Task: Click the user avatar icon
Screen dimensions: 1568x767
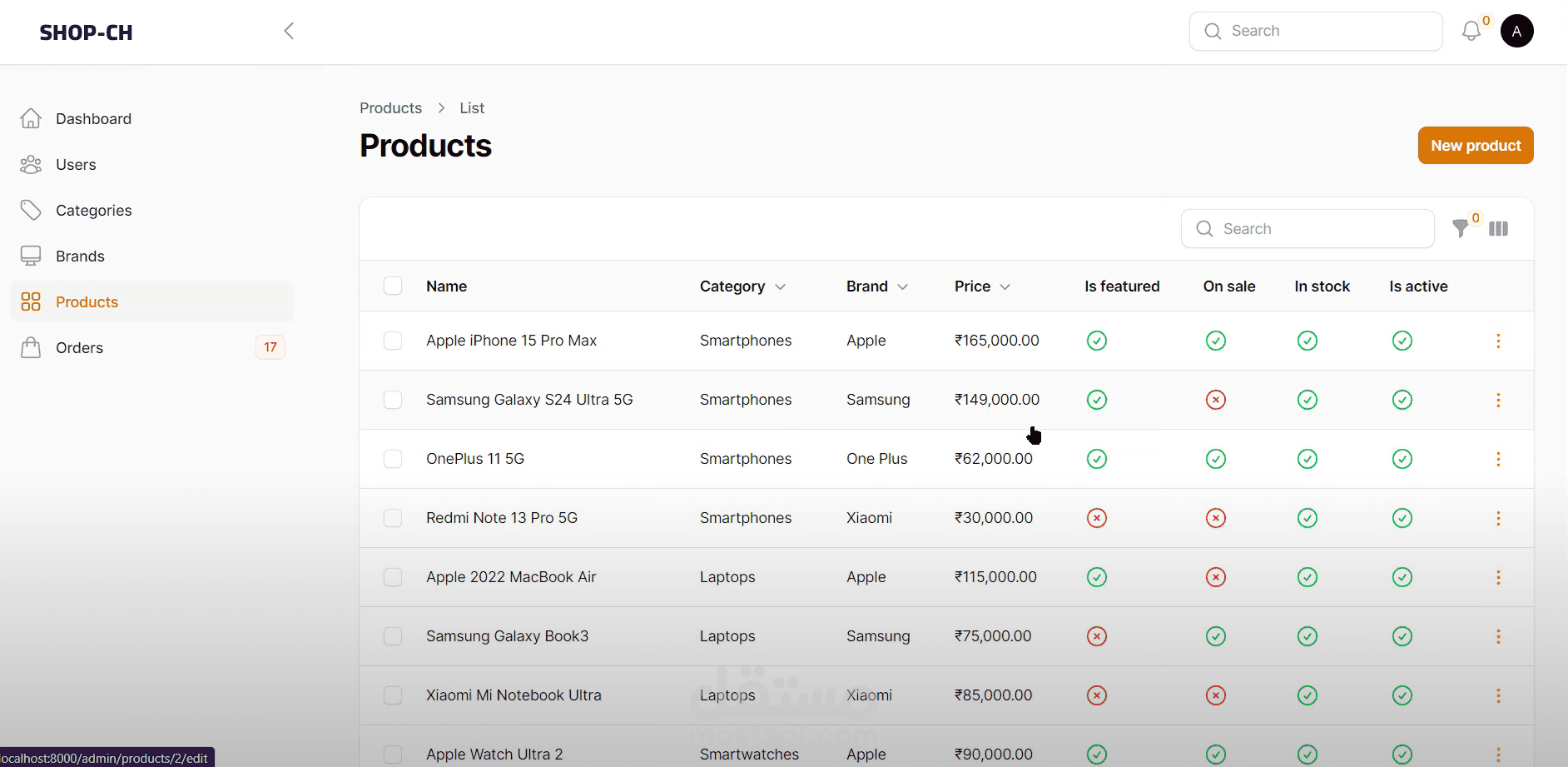Action: pos(1516,32)
